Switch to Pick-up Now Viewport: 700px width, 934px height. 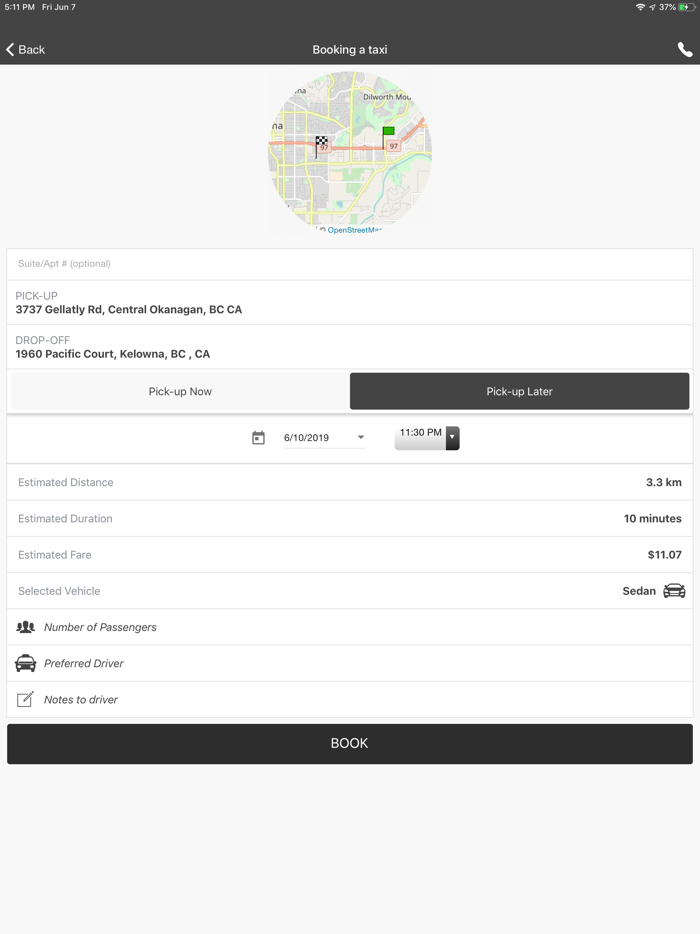coord(180,391)
